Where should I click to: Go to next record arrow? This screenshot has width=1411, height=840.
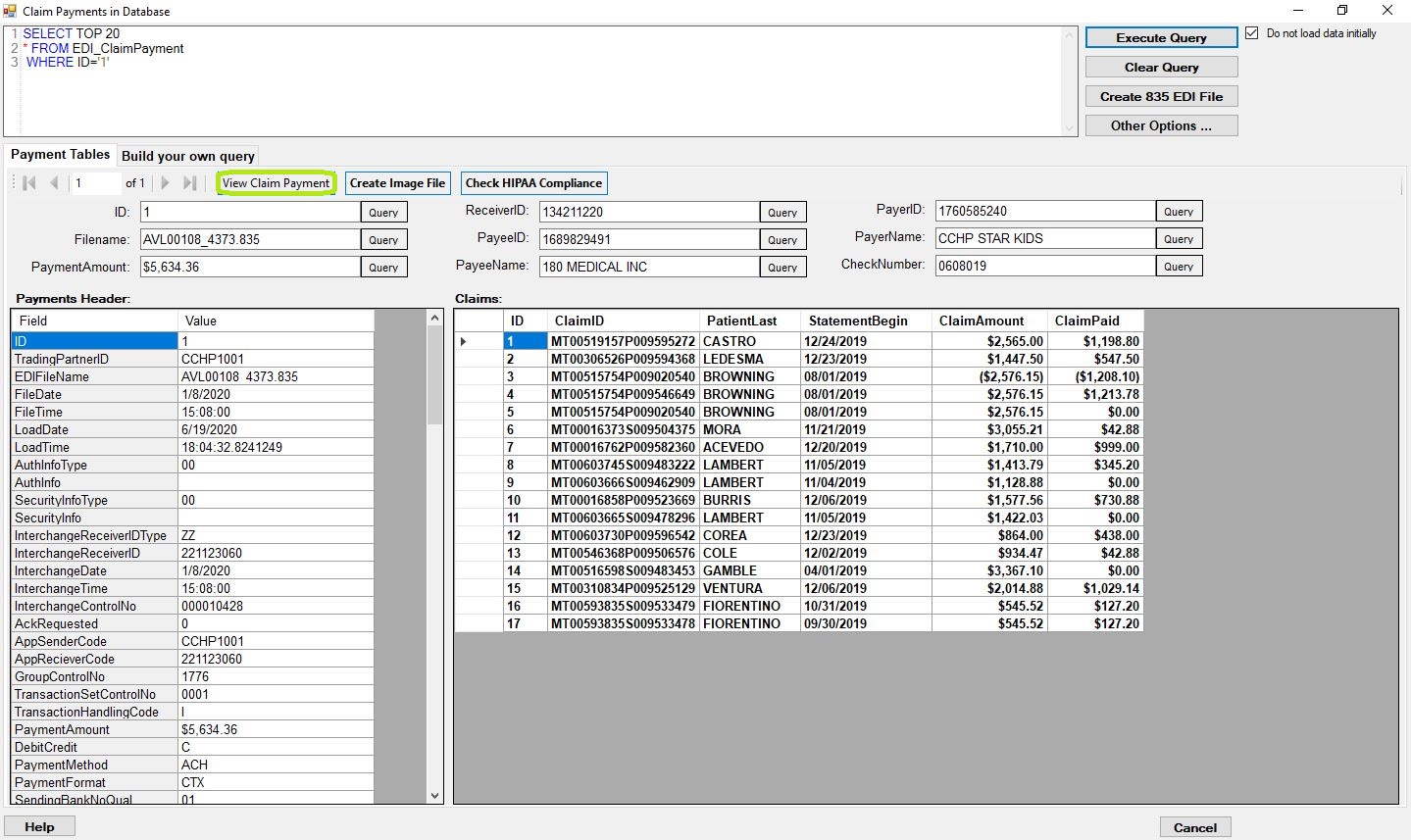(165, 183)
